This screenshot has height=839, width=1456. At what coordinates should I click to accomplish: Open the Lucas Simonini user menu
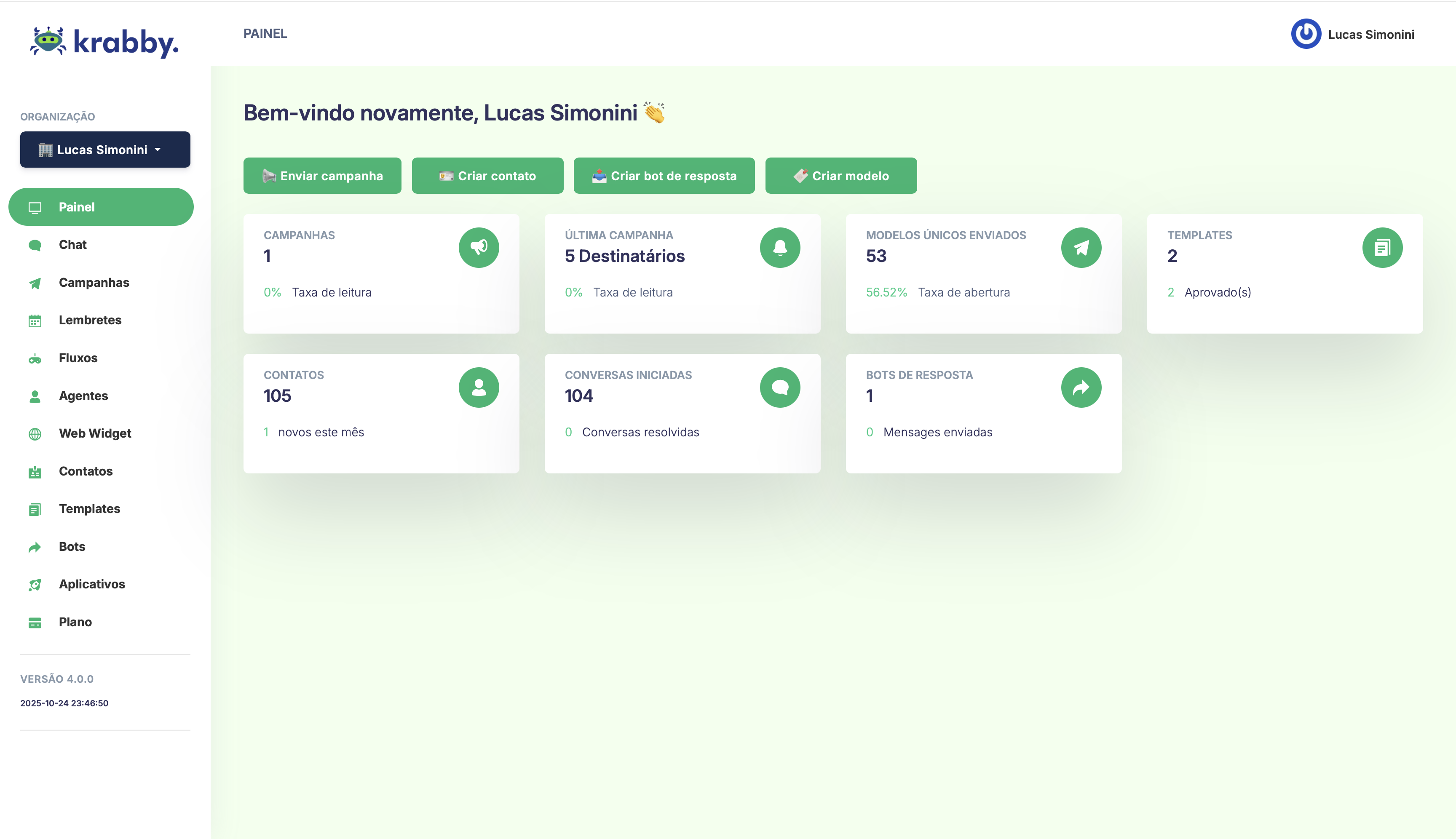(x=1370, y=35)
